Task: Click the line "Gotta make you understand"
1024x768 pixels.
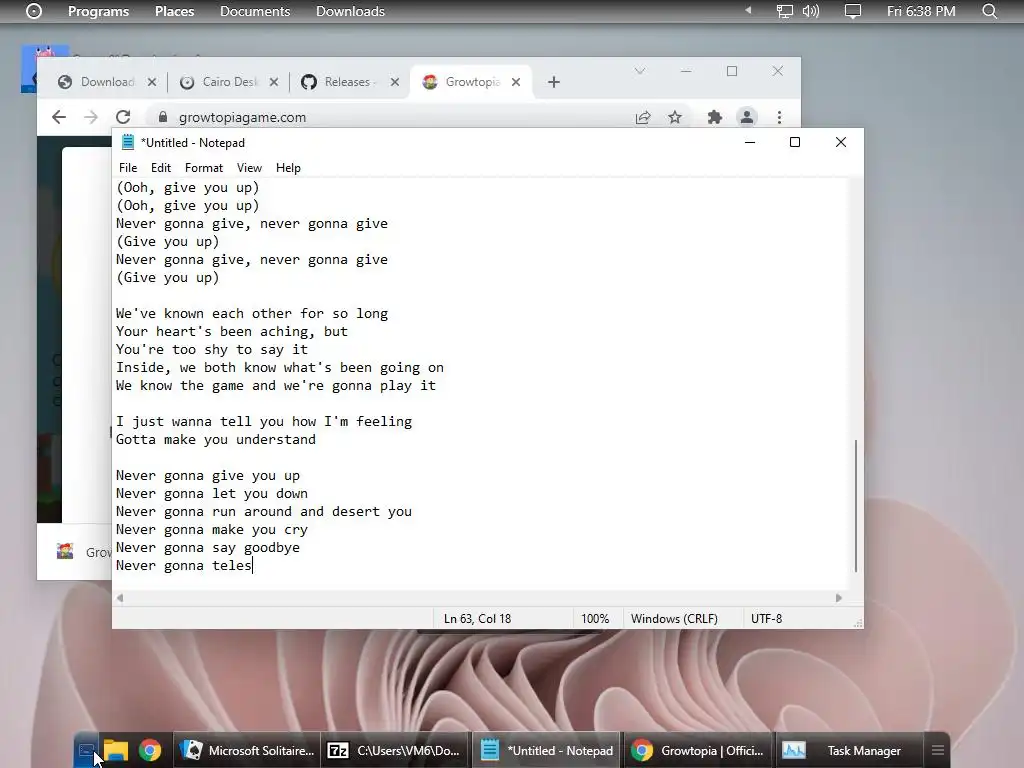Action: tap(216, 440)
